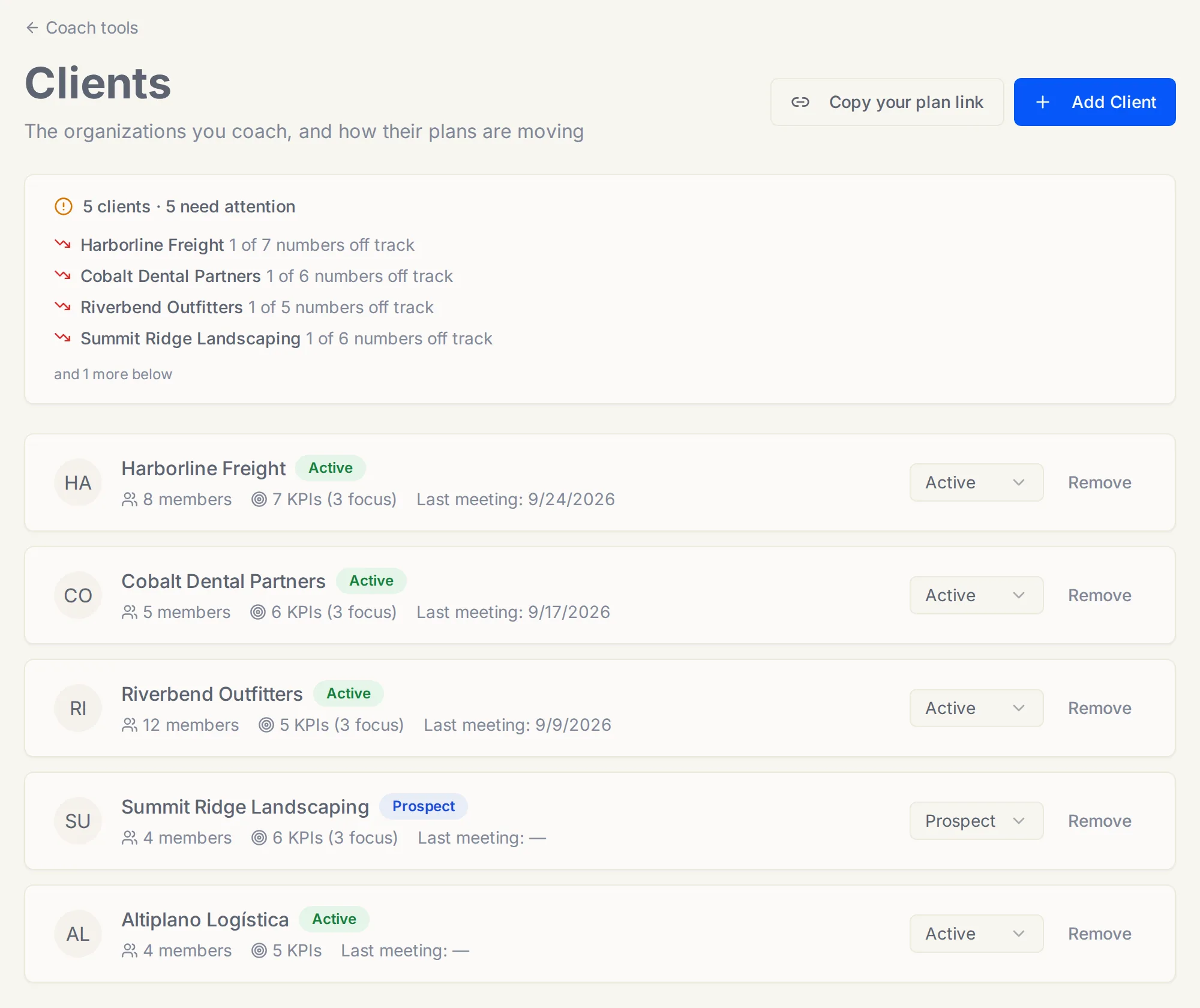Open Harborline Freight status dropdown

[x=976, y=482]
